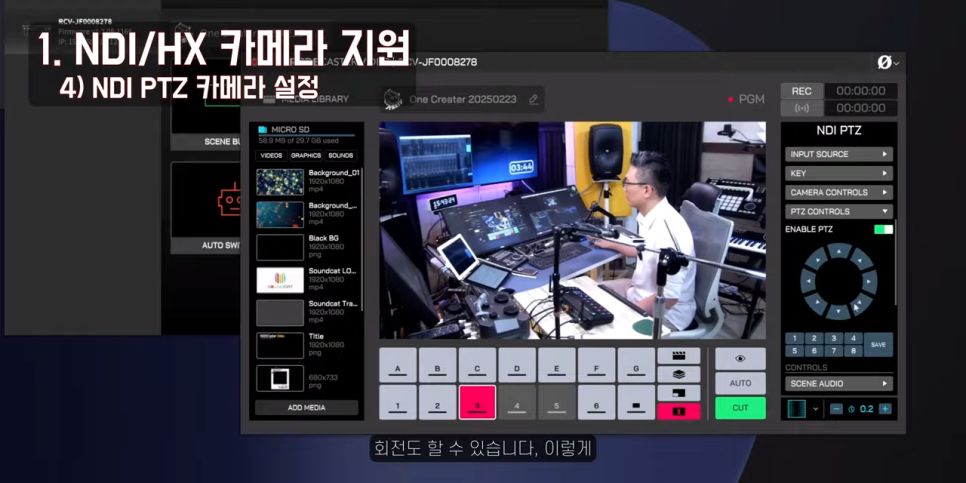
Task: Select scene button 3
Action: coord(477,403)
